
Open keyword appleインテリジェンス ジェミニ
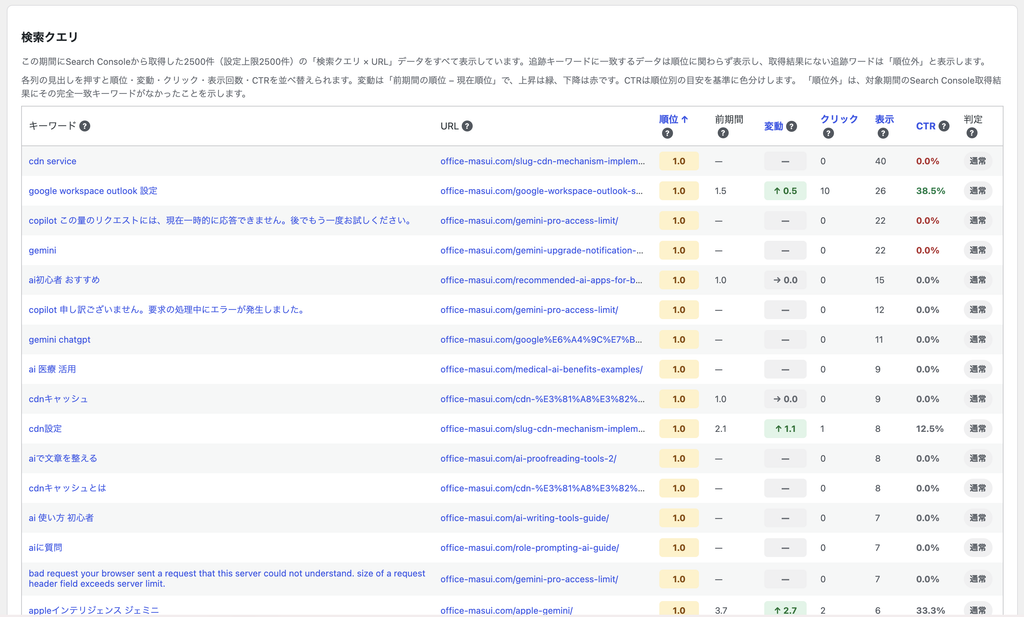(x=93, y=610)
